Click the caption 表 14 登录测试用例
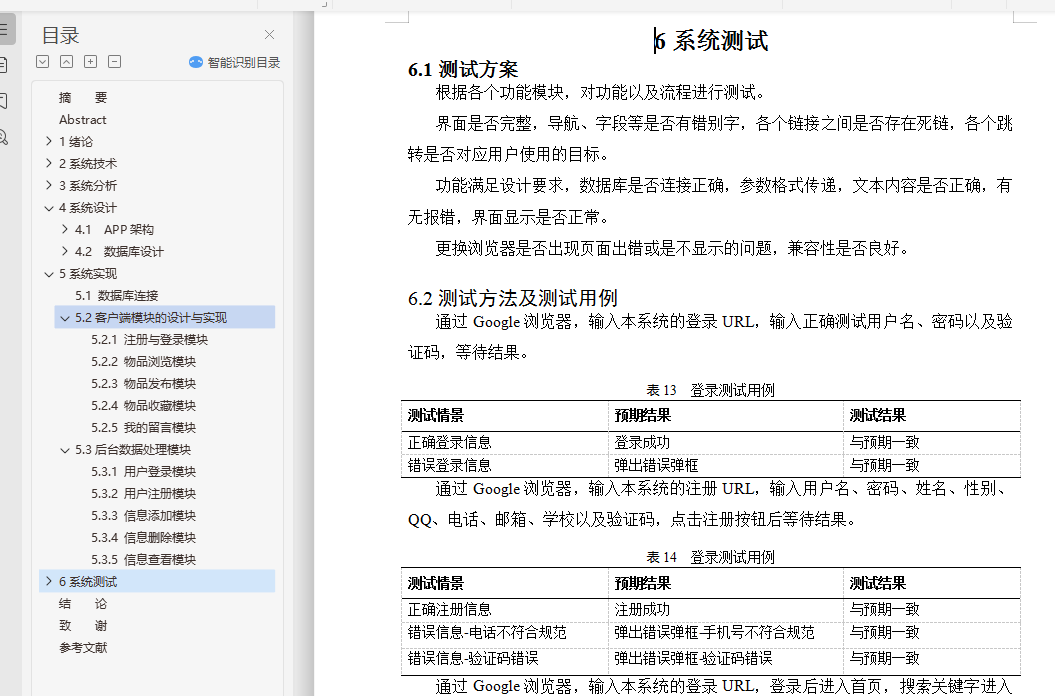 click(711, 557)
